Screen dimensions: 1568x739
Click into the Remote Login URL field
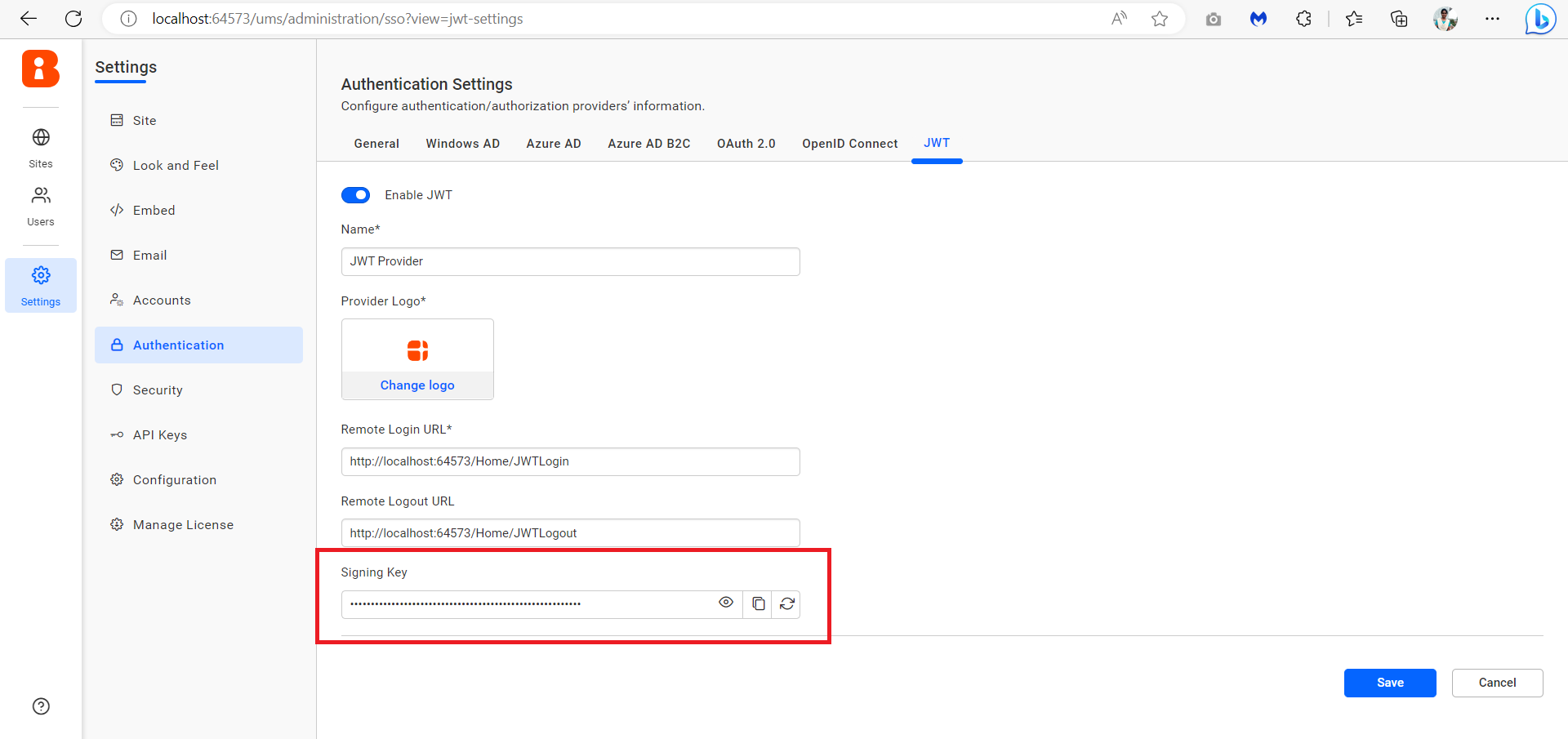click(570, 461)
